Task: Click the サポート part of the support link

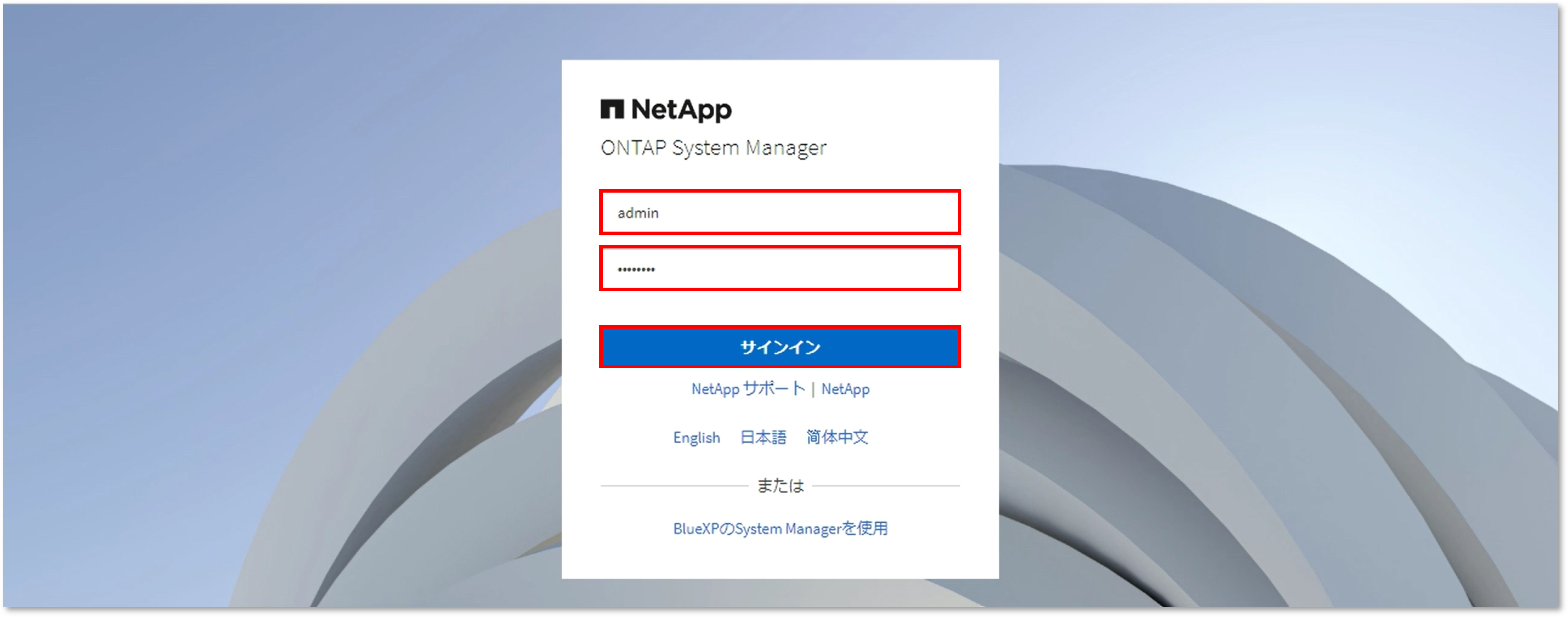Action: pyautogui.click(x=774, y=389)
